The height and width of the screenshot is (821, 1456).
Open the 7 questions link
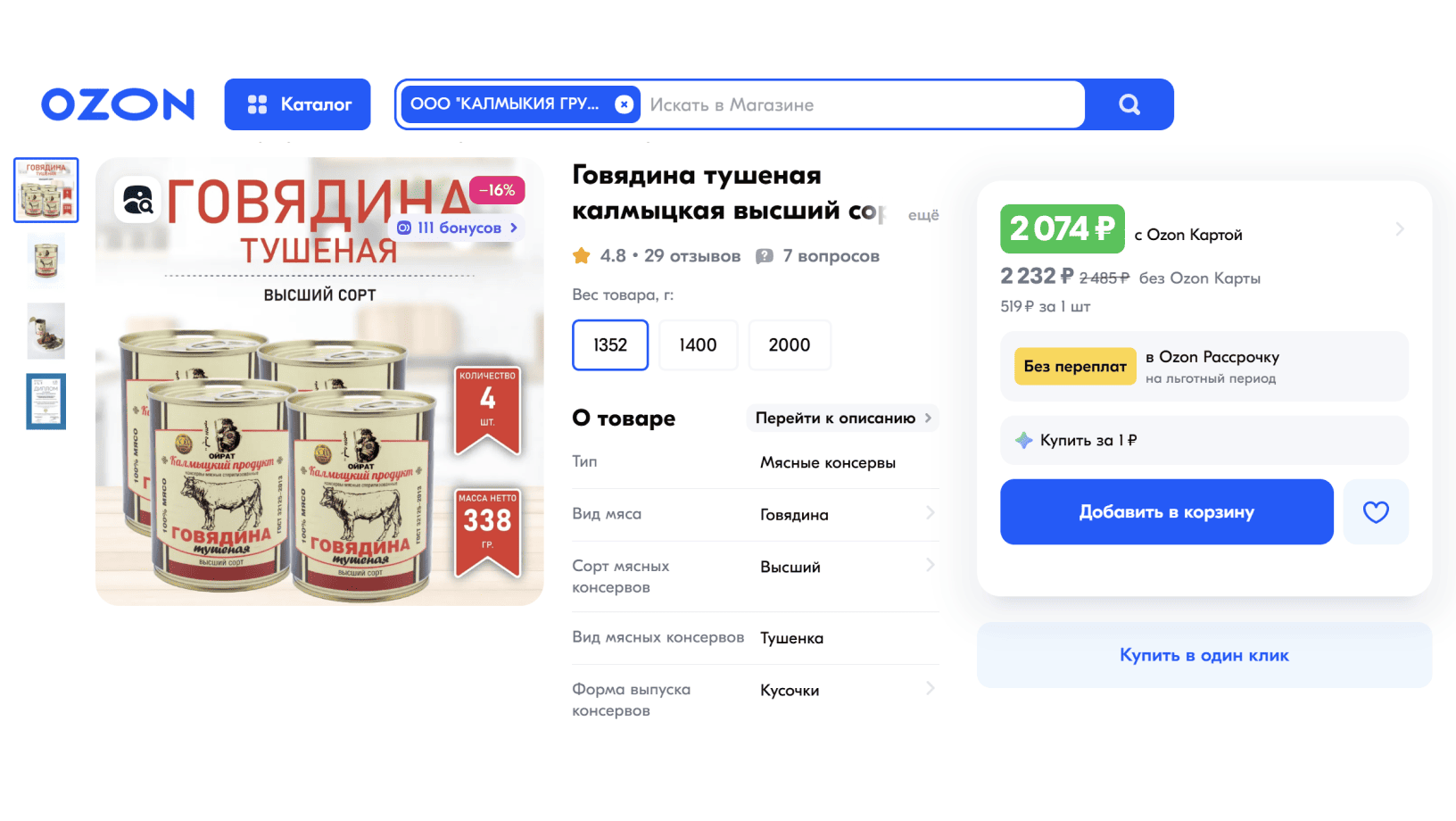point(817,256)
